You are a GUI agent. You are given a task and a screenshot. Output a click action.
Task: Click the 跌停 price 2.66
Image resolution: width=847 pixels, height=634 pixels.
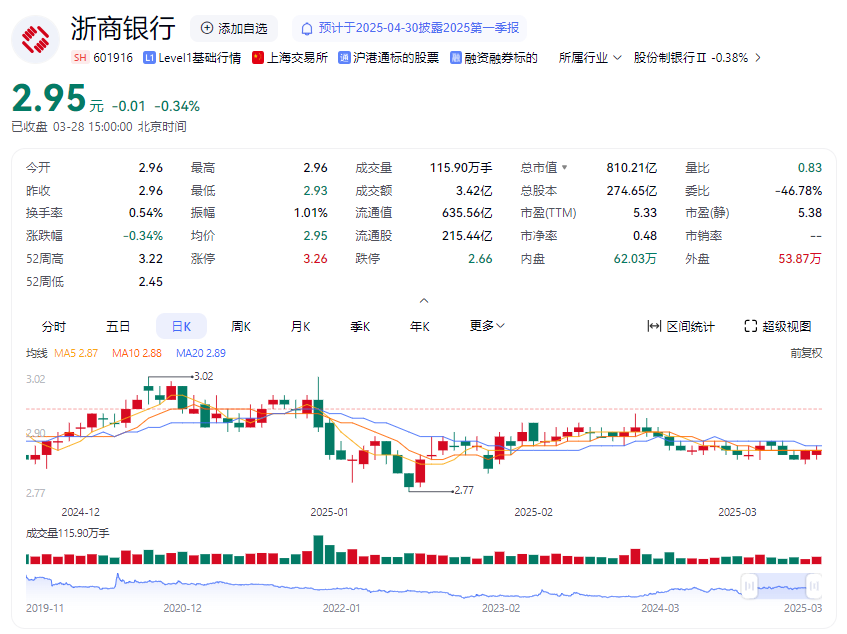point(480,259)
